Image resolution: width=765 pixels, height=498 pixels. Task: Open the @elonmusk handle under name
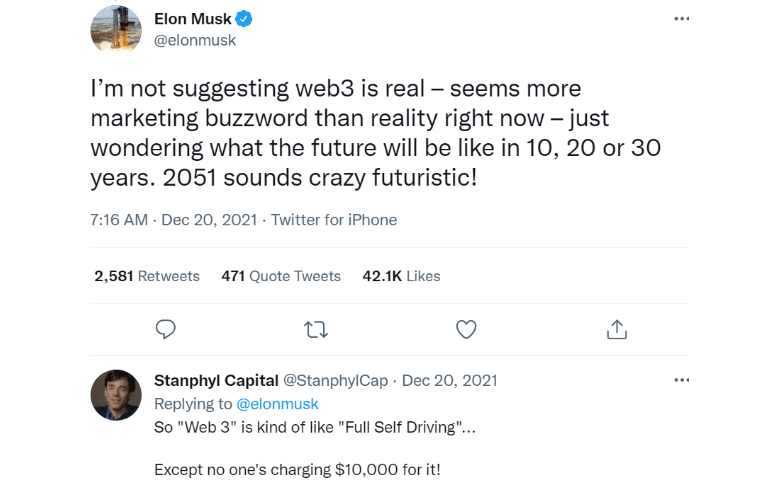tap(195, 41)
